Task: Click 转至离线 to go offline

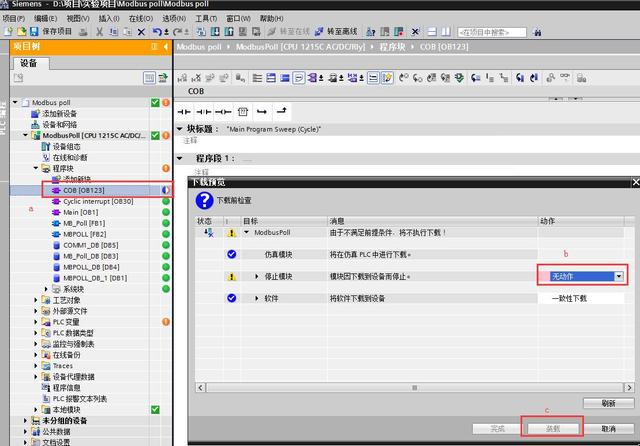Action: 337,31
